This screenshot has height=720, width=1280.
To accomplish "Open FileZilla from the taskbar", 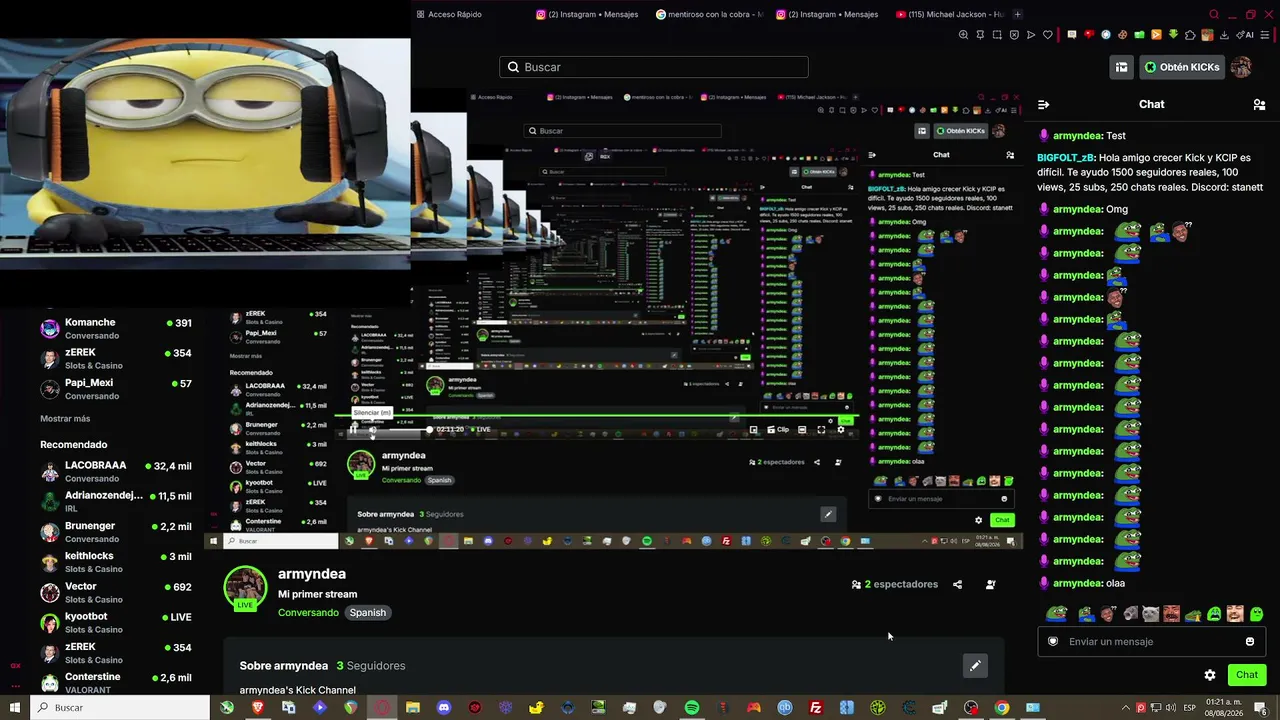I will coord(816,708).
